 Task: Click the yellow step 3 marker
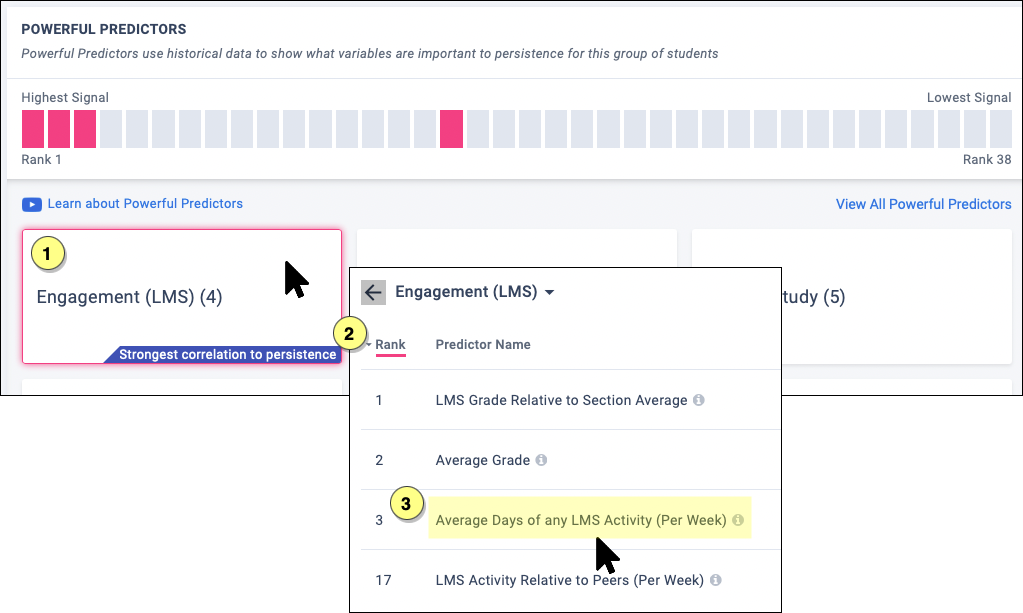pyautogui.click(x=405, y=504)
